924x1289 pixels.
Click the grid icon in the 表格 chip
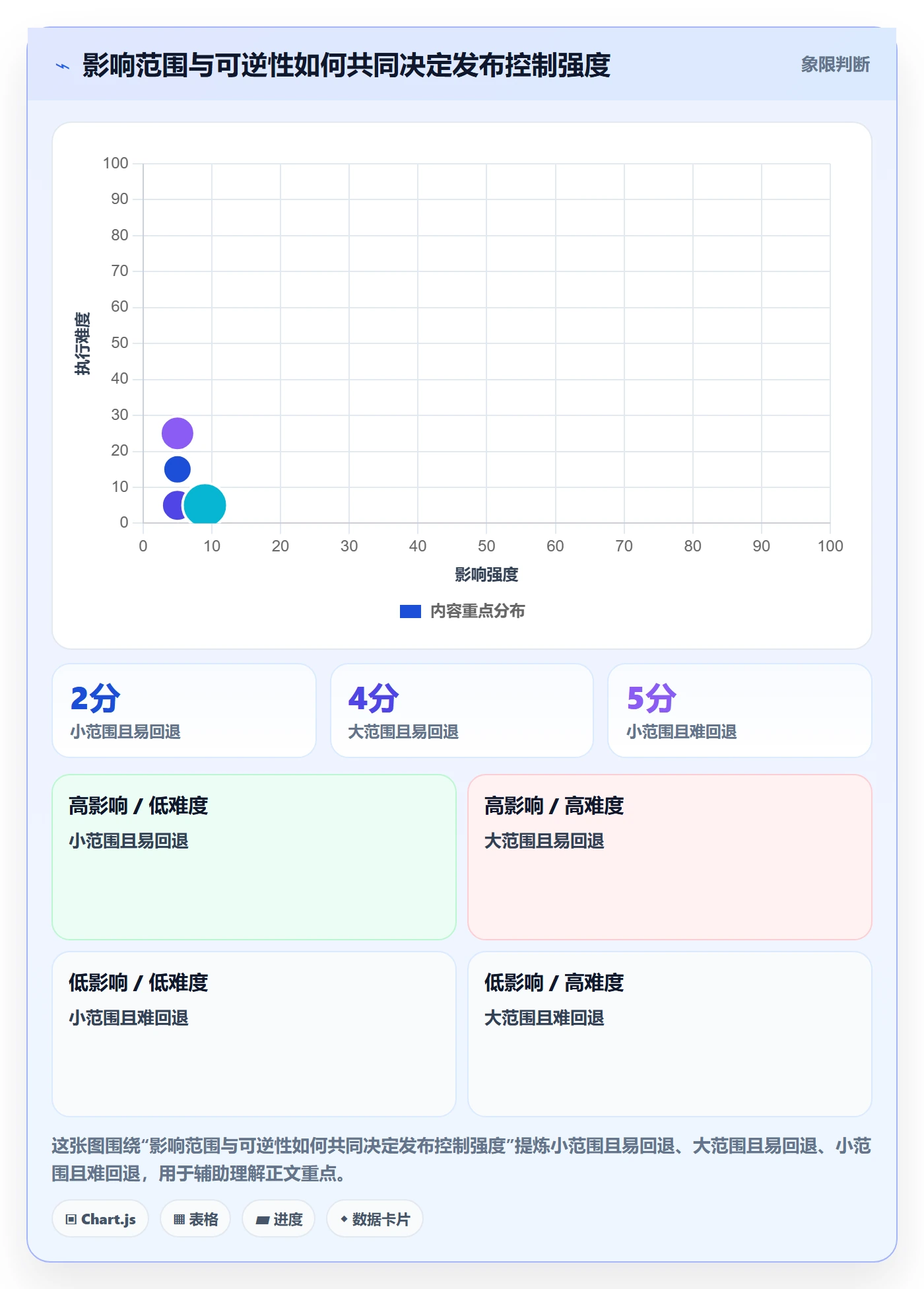pyautogui.click(x=179, y=1220)
